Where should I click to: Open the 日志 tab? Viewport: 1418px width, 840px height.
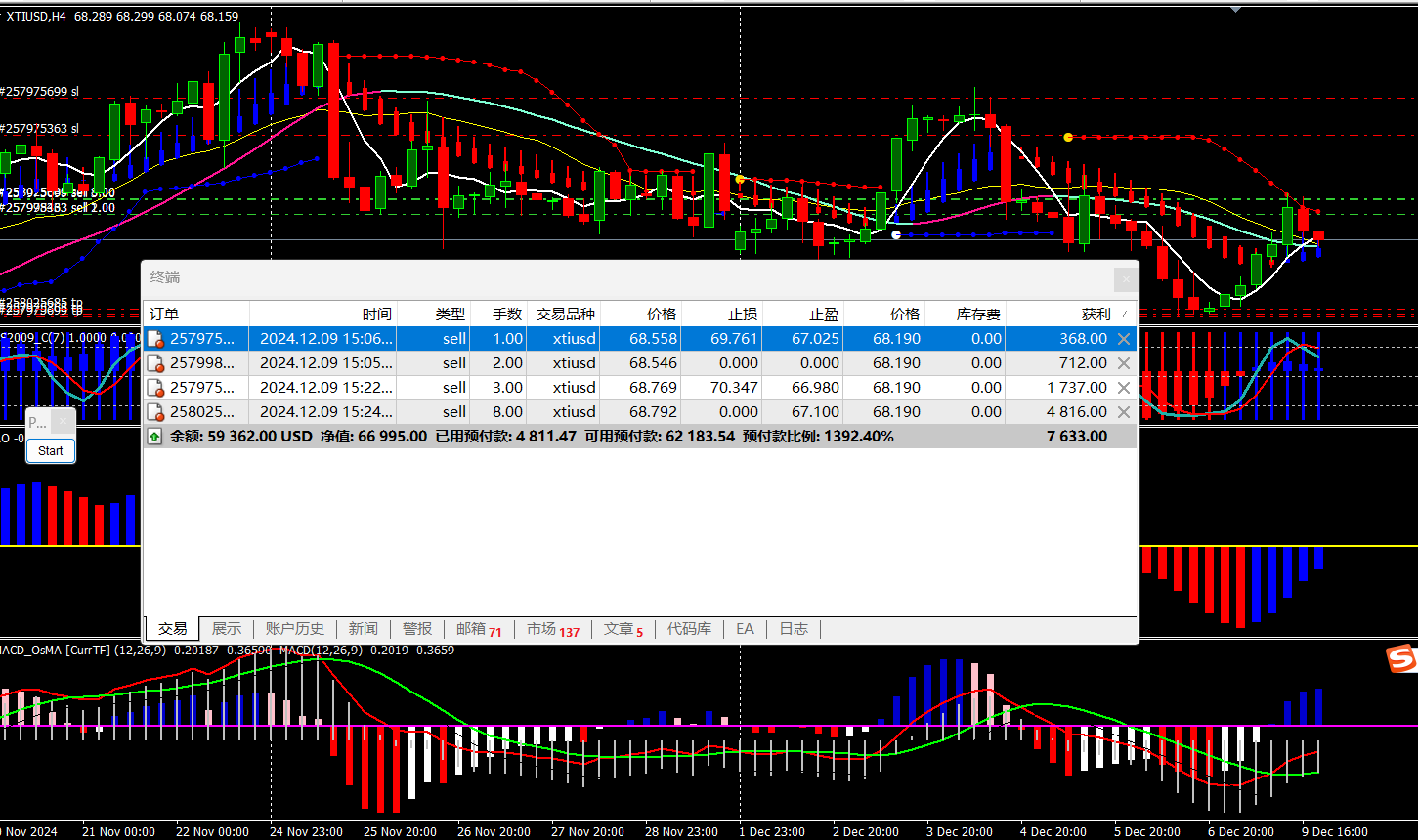pos(794,629)
